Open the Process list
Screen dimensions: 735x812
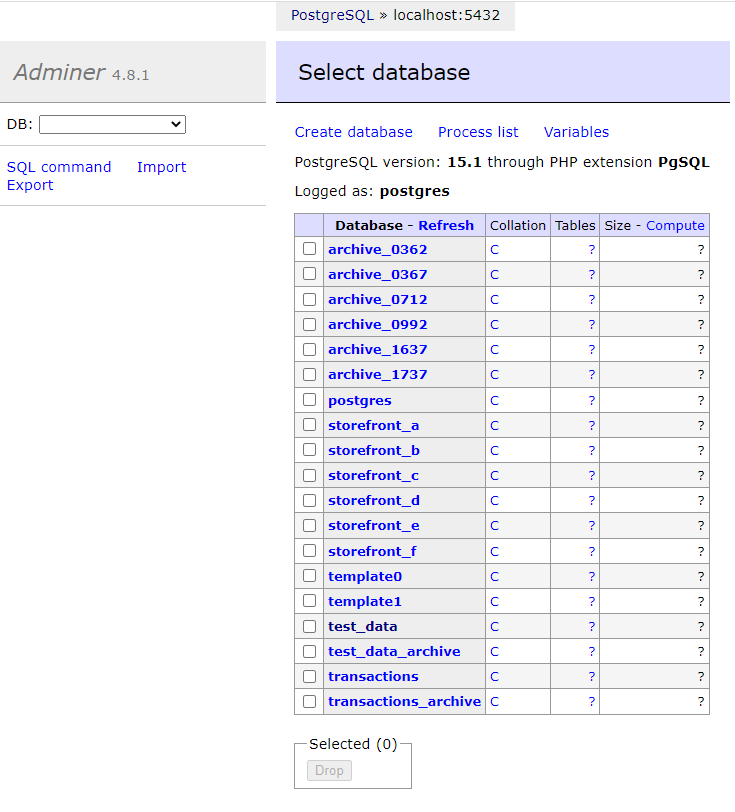click(477, 132)
